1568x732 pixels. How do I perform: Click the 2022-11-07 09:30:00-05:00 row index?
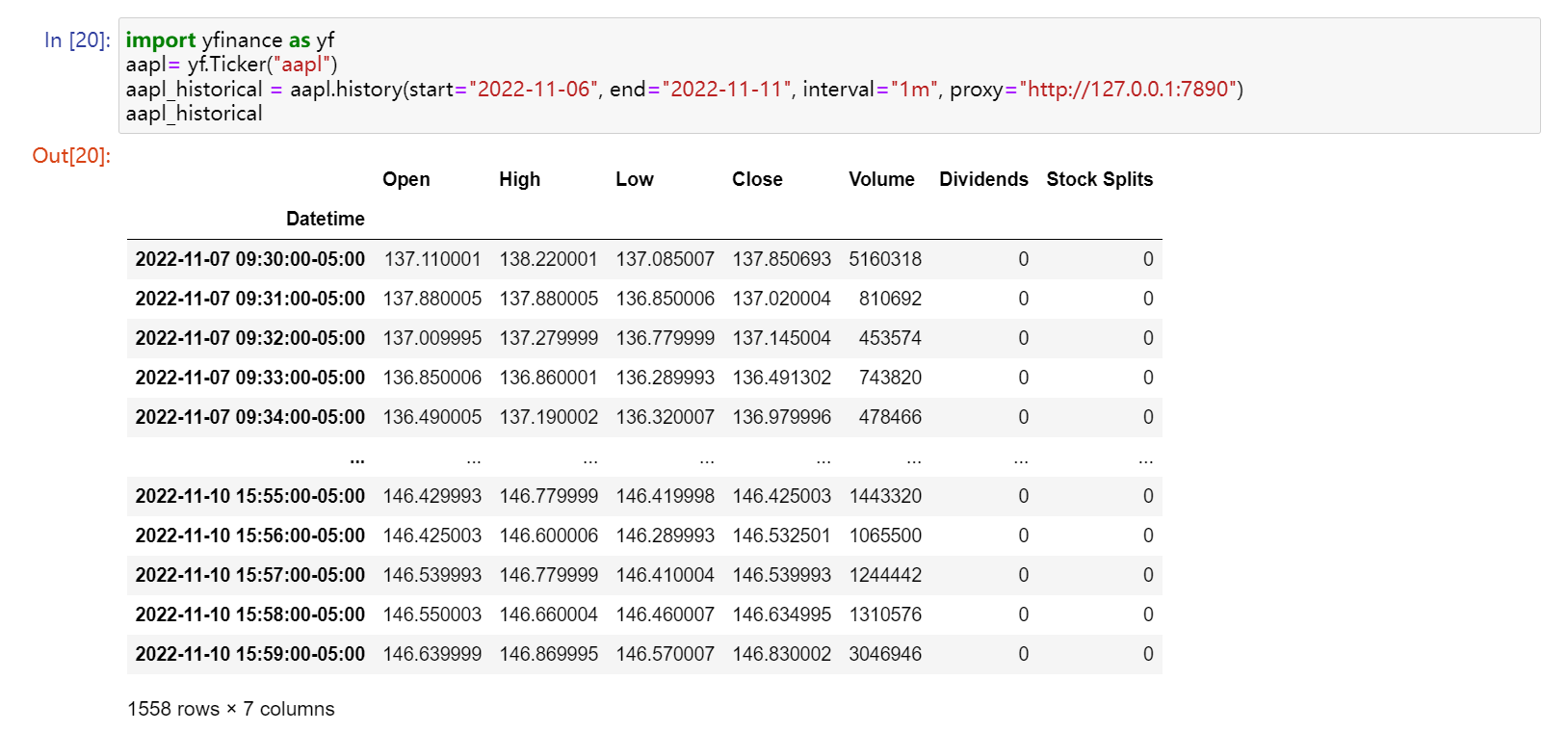[x=249, y=259]
